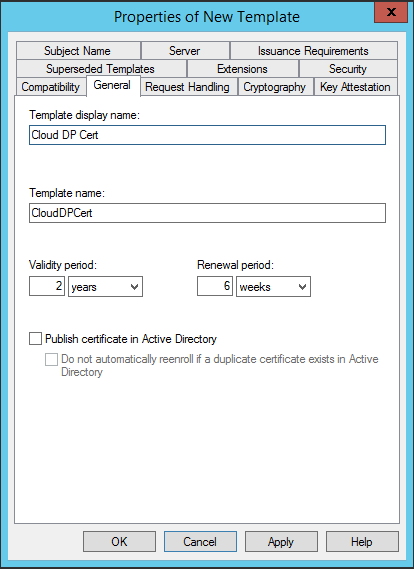The height and width of the screenshot is (569, 414).
Task: Click the Template name field
Action: [x=207, y=213]
